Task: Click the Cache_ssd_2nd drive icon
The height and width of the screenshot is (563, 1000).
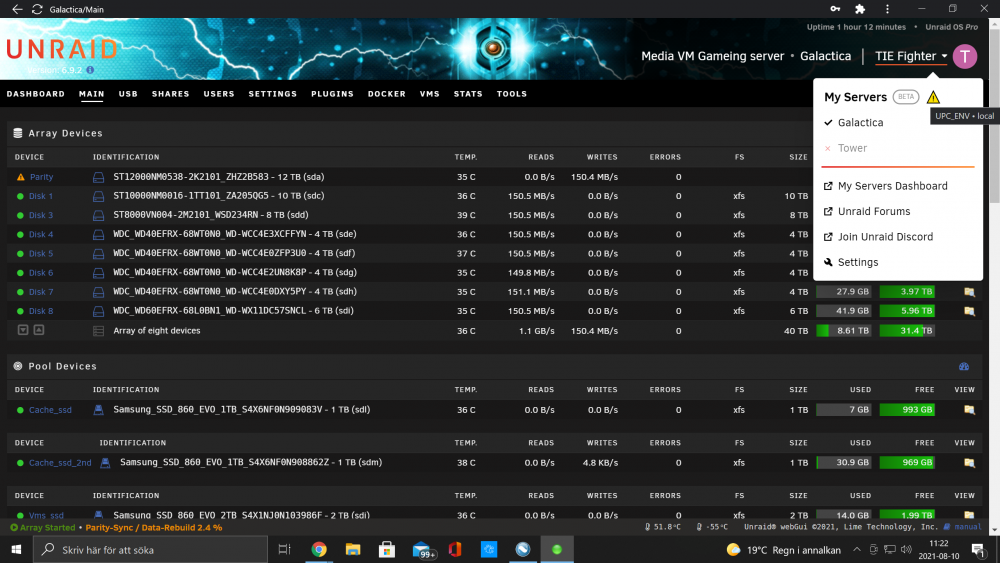Action: click(105, 463)
